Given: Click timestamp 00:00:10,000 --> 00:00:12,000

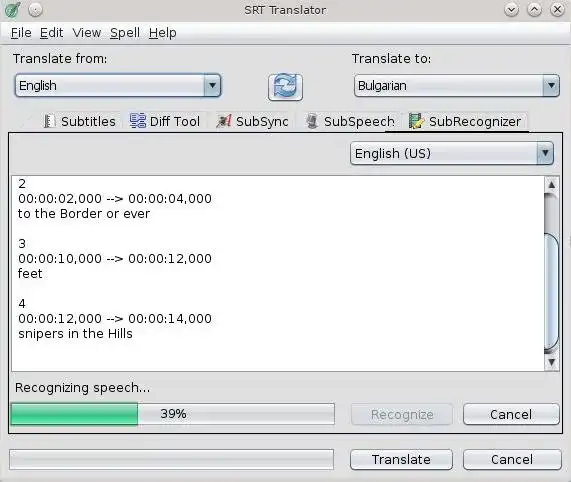Looking at the screenshot, I should [115, 259].
